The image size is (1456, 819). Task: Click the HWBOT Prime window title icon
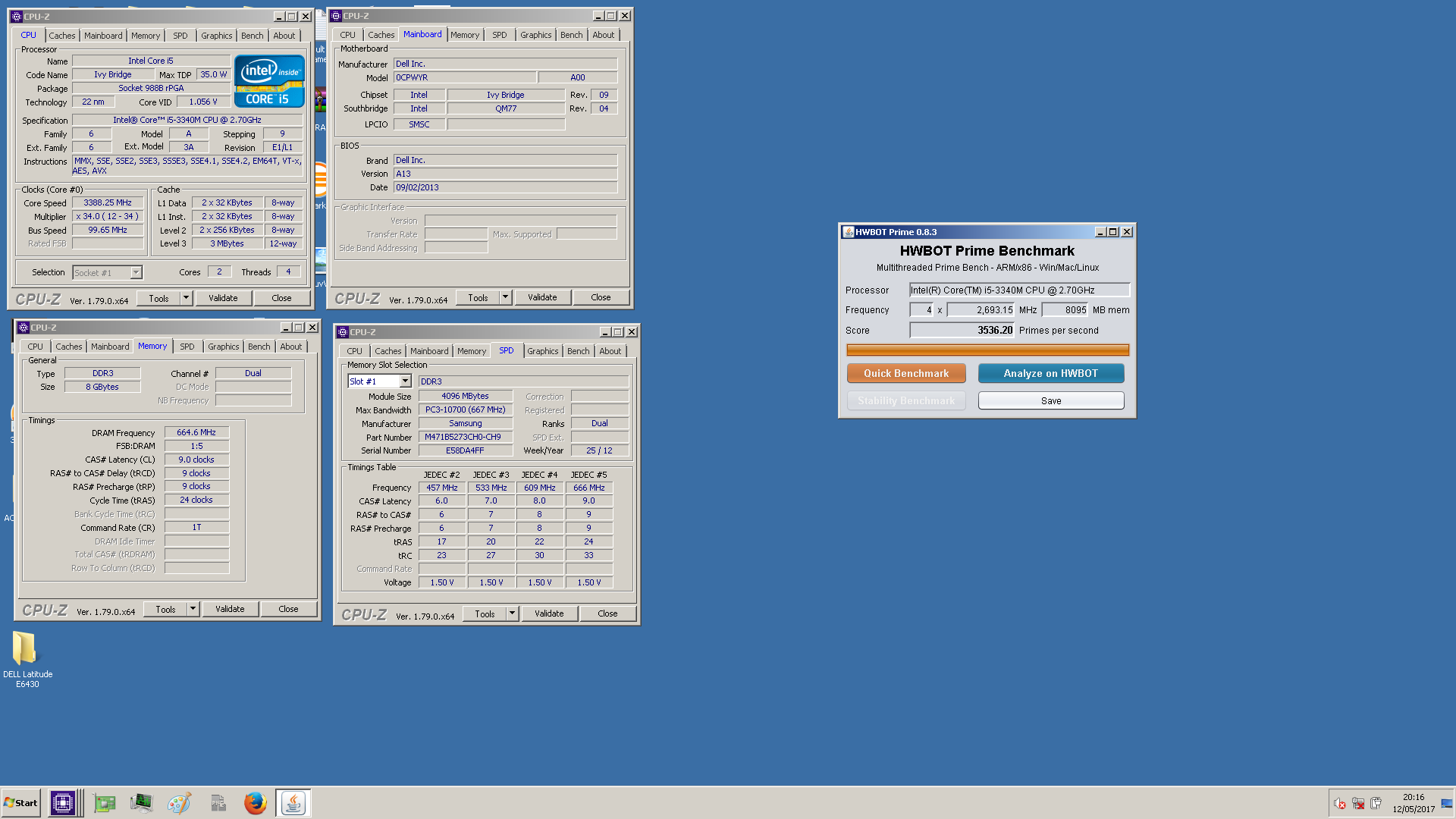849,232
